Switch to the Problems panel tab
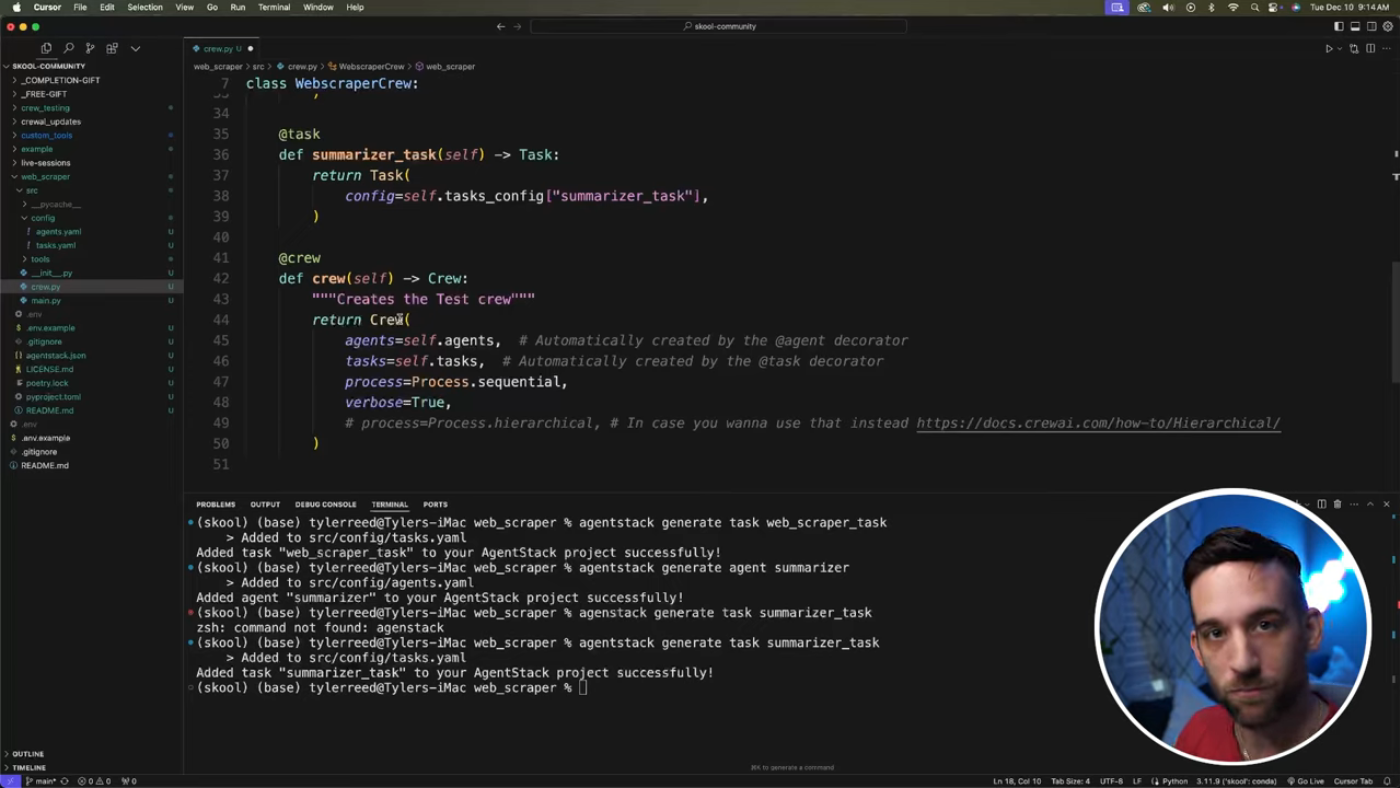The height and width of the screenshot is (788, 1400). tap(216, 505)
